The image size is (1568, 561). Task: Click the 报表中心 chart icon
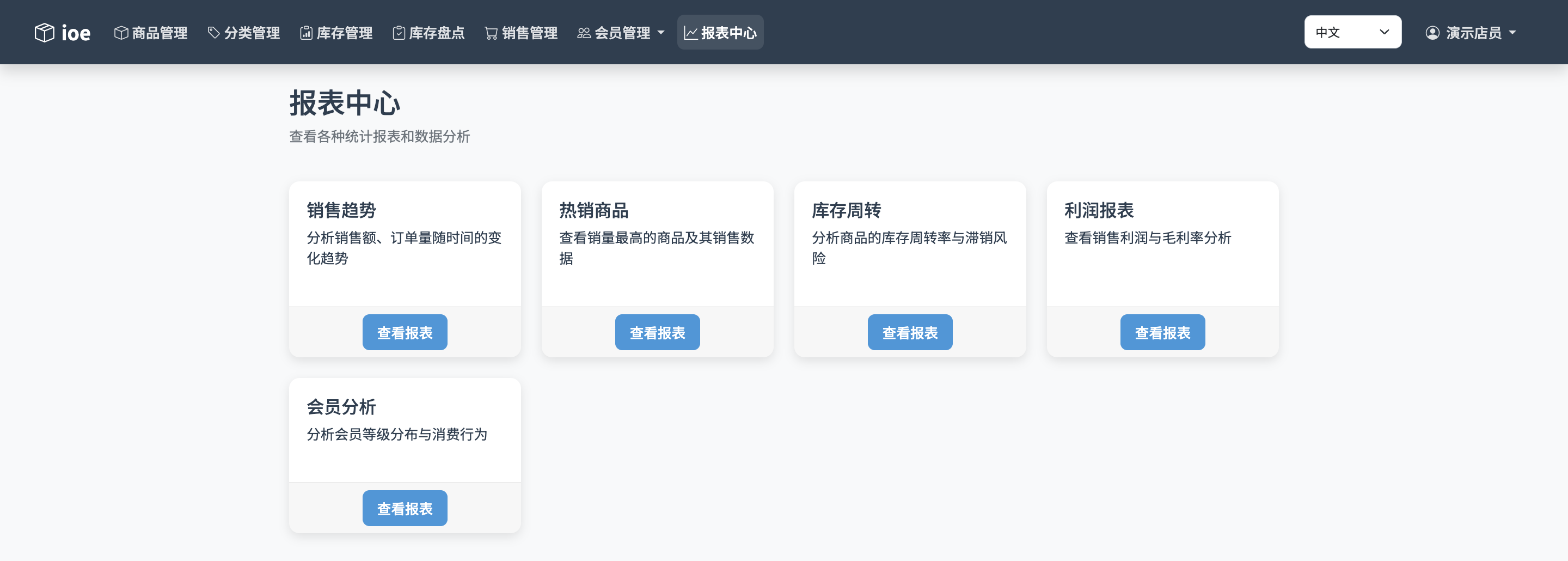click(x=691, y=33)
